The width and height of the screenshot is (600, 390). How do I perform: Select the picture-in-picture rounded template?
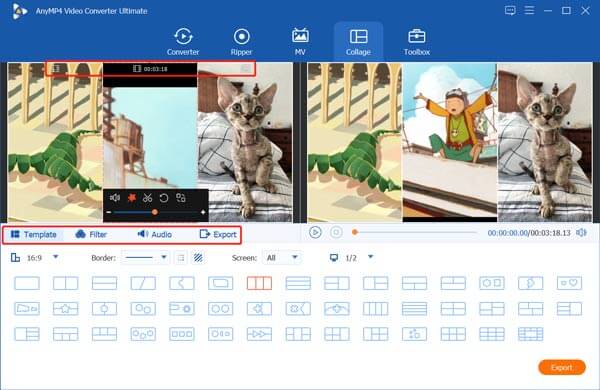click(221, 283)
